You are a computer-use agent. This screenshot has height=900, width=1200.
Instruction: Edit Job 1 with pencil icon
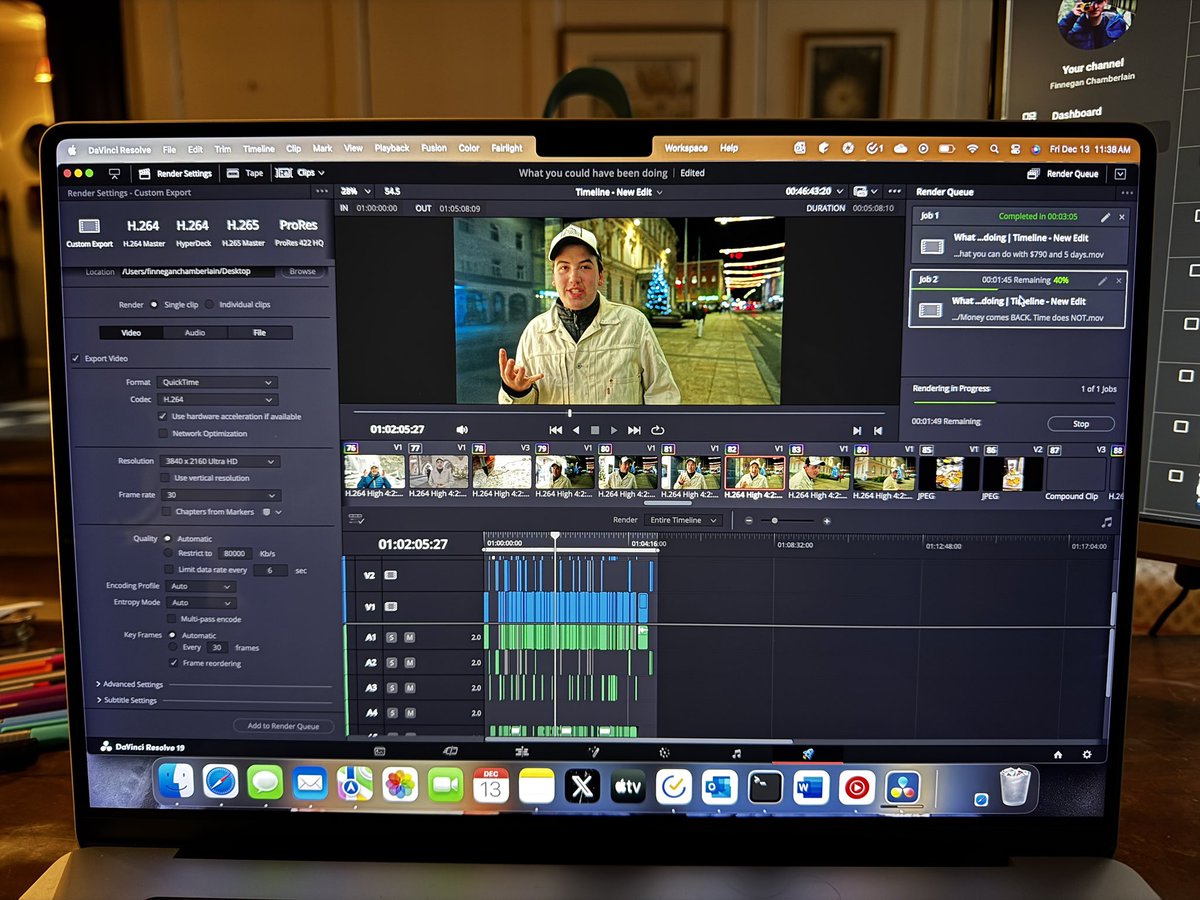[x=1105, y=217]
